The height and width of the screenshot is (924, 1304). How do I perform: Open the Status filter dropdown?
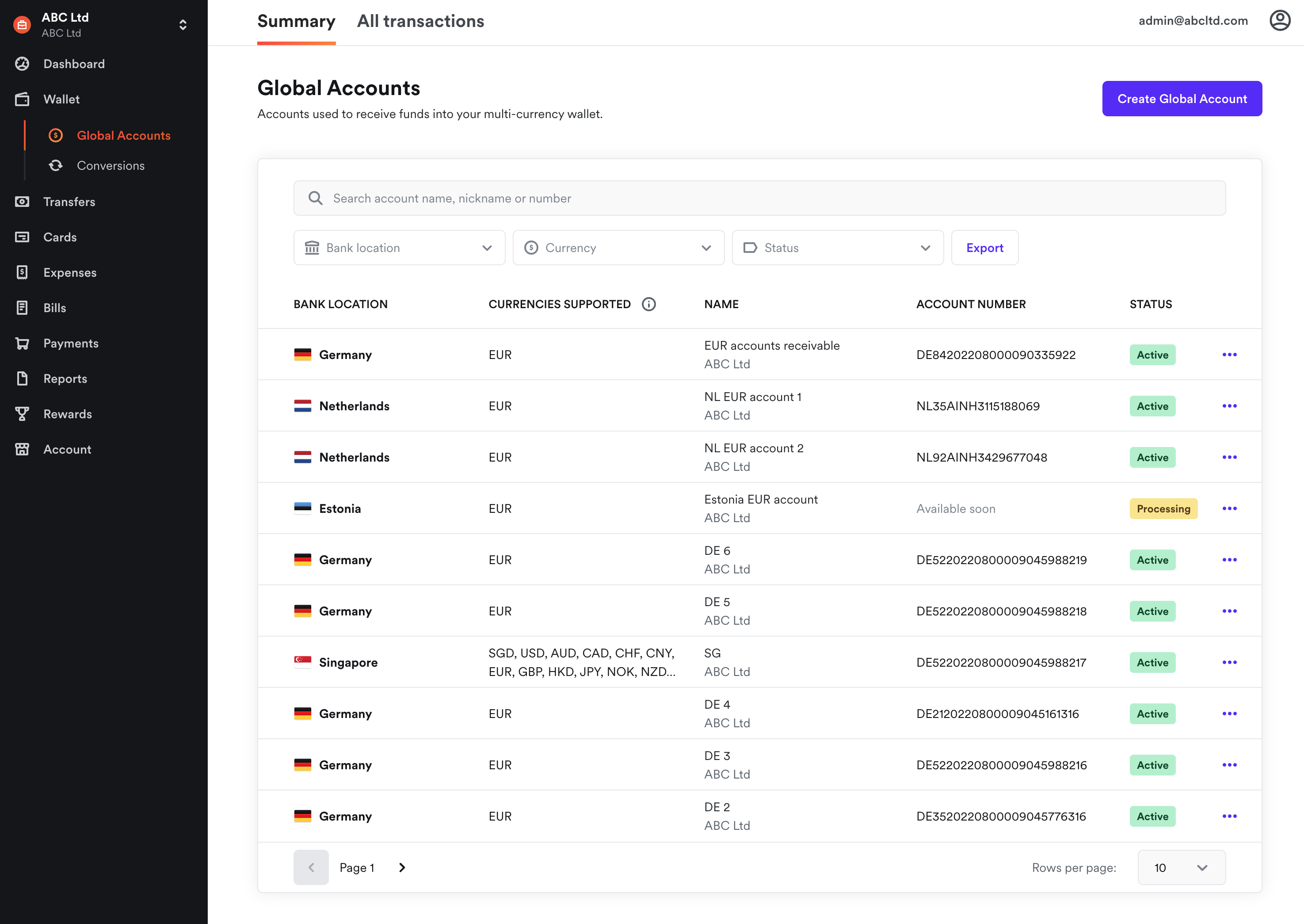[x=837, y=248]
